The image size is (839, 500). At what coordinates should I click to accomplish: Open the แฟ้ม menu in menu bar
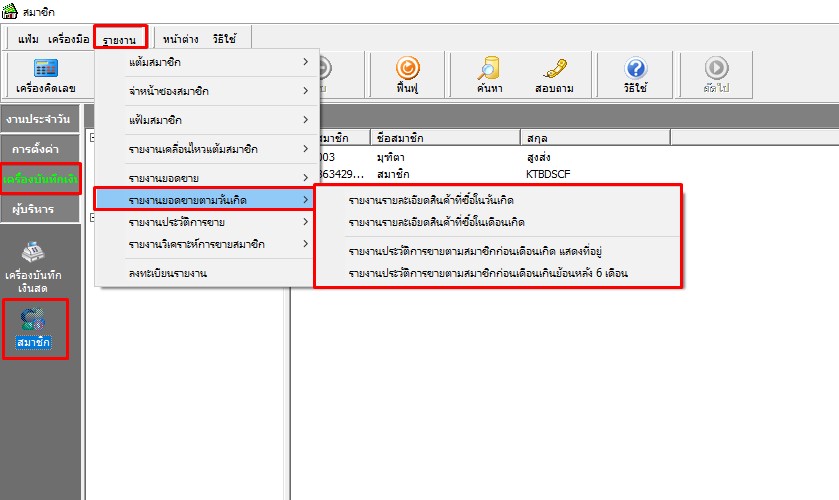pos(29,39)
